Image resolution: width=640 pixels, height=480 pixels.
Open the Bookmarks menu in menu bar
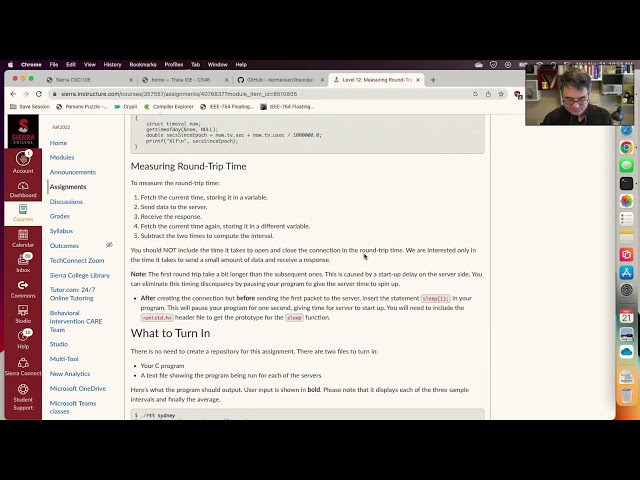coord(143,64)
